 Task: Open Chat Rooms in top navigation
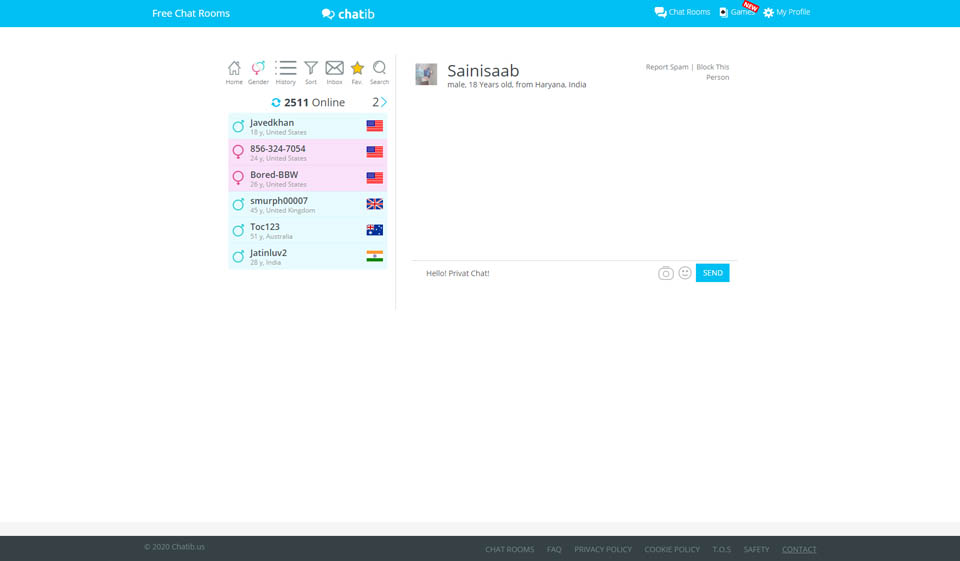point(682,12)
